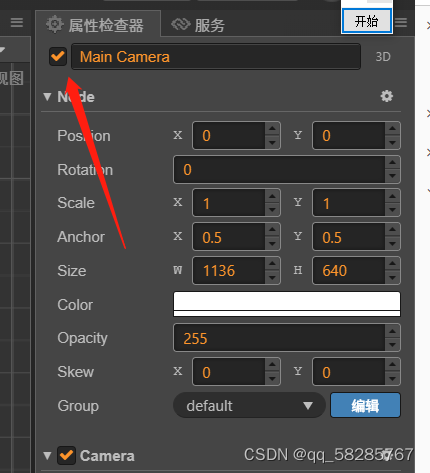Open the left panel hamburger menu
Screen dimensions: 430x473
pyautogui.click(x=17, y=23)
